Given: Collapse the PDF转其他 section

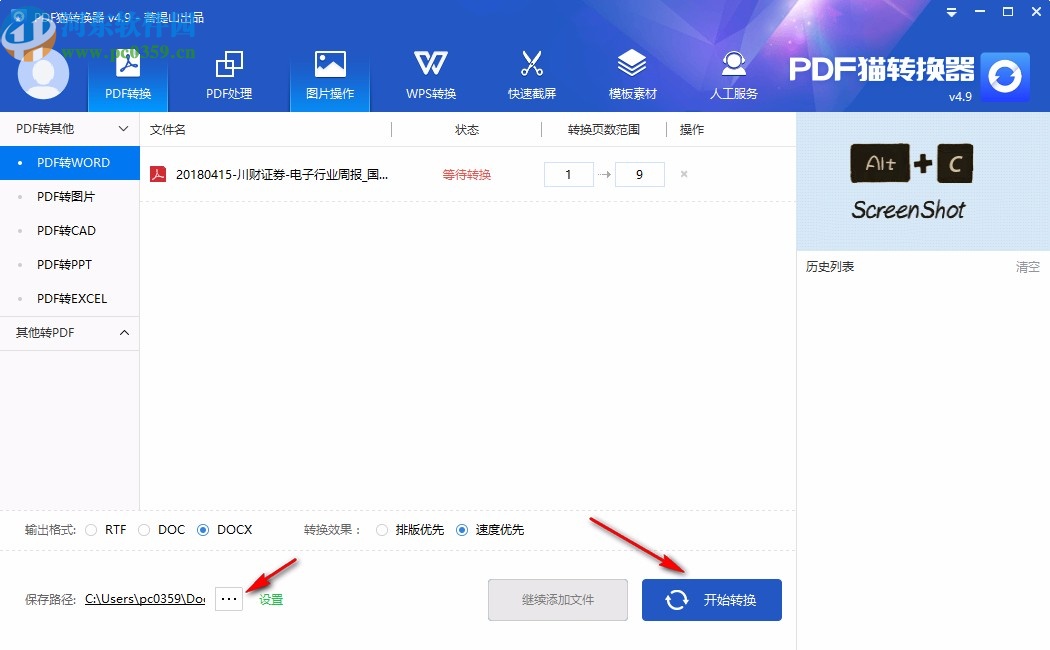Looking at the screenshot, I should pos(70,129).
